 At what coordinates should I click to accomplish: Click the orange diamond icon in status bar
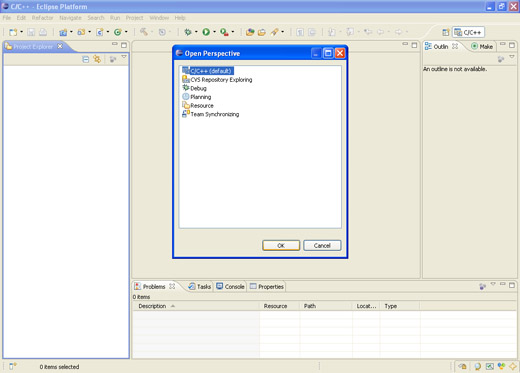pos(513,366)
